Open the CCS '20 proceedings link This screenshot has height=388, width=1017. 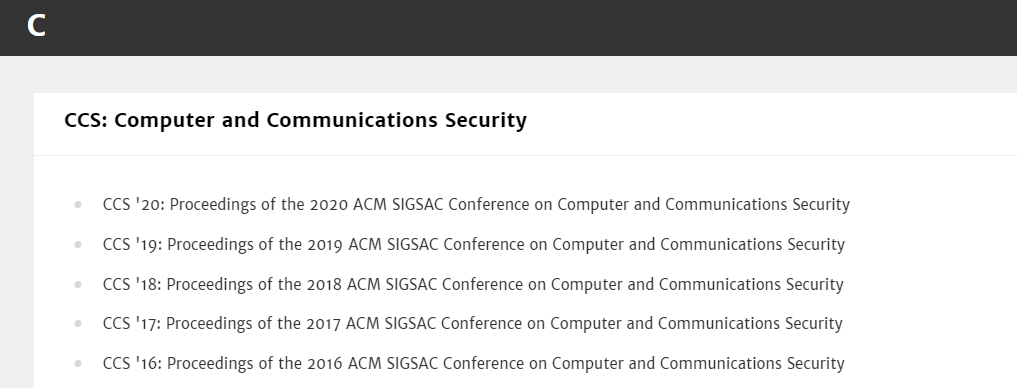[x=476, y=204]
